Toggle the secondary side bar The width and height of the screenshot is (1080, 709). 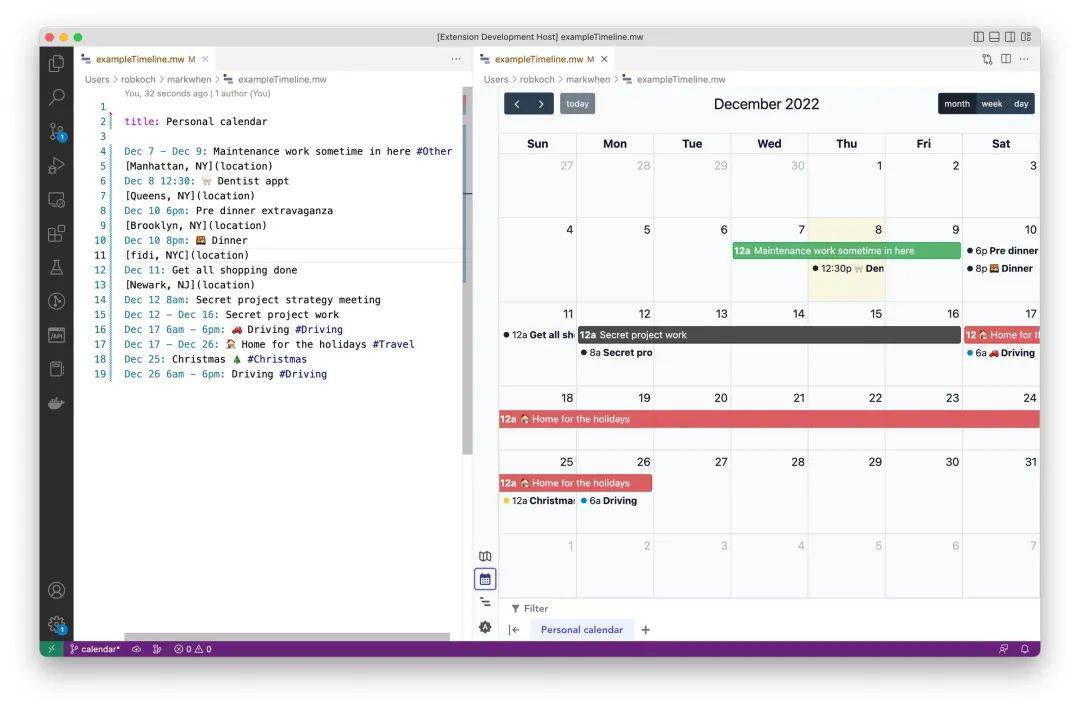click(x=1010, y=37)
